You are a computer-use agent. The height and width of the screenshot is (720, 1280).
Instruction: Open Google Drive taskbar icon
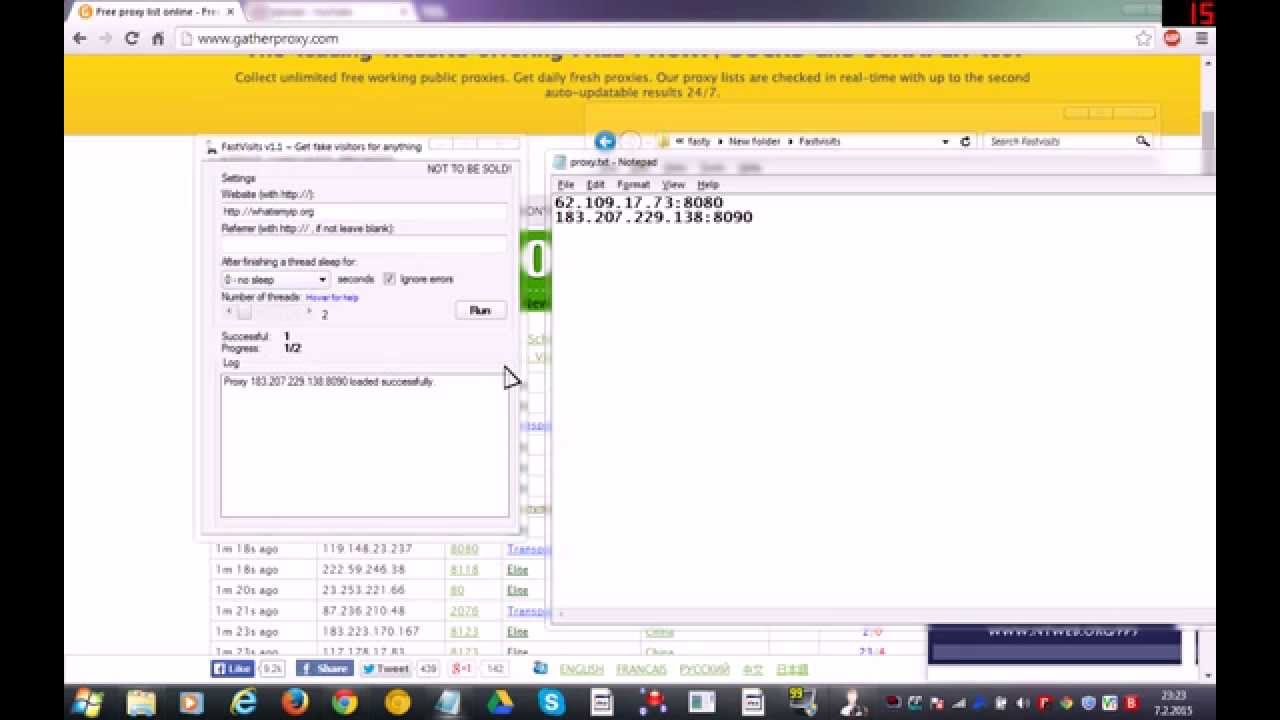click(499, 702)
